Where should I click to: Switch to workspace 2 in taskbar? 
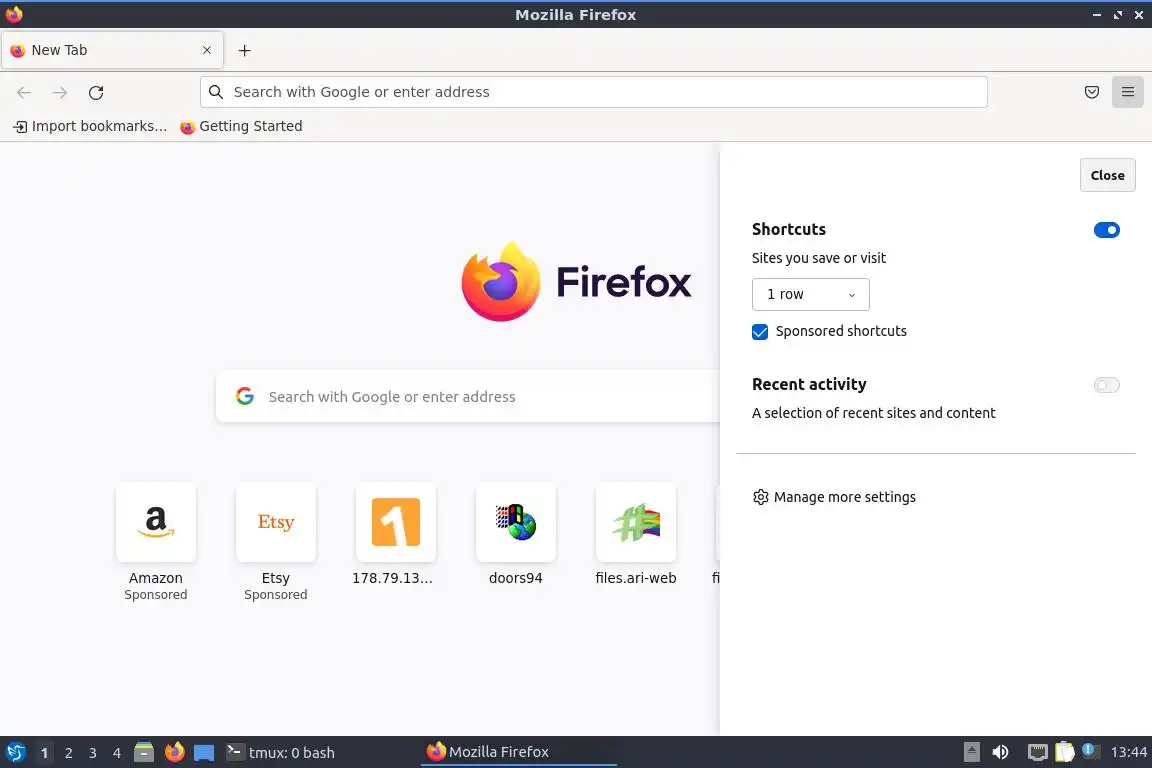point(68,753)
